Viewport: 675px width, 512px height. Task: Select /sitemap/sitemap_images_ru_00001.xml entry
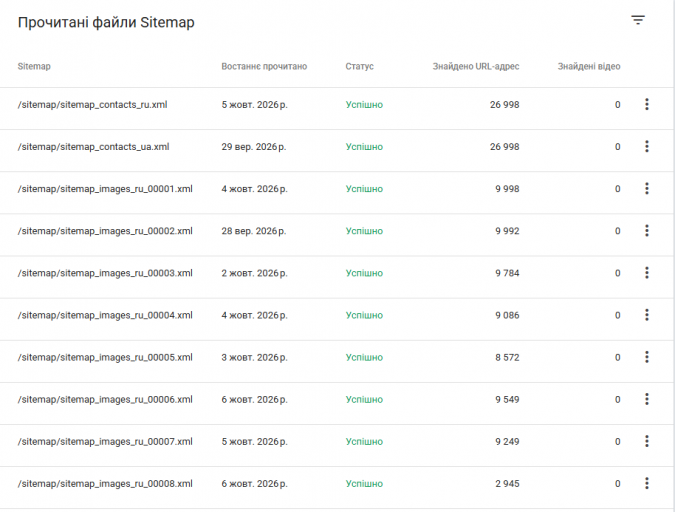105,189
